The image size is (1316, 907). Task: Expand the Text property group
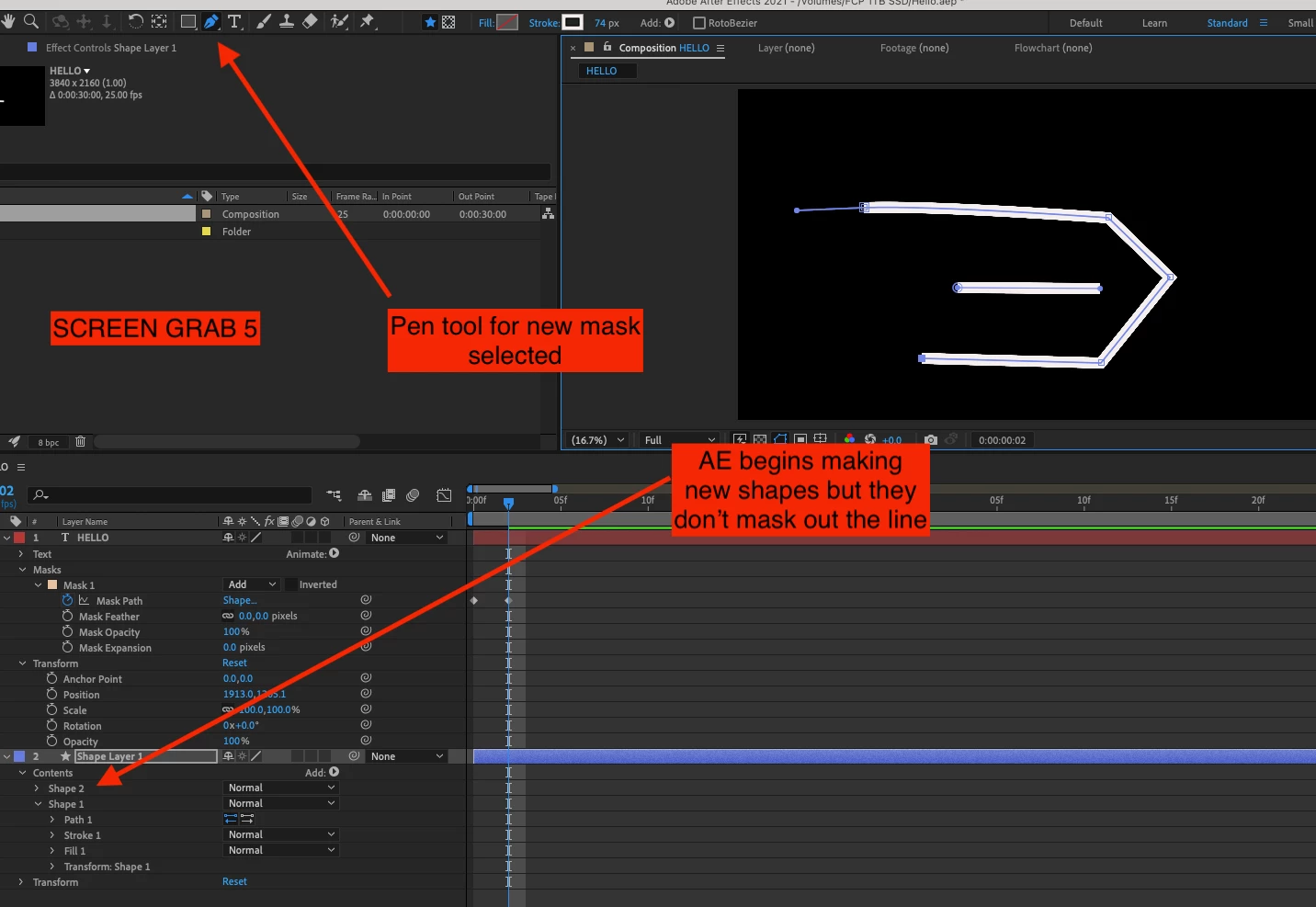click(x=21, y=554)
